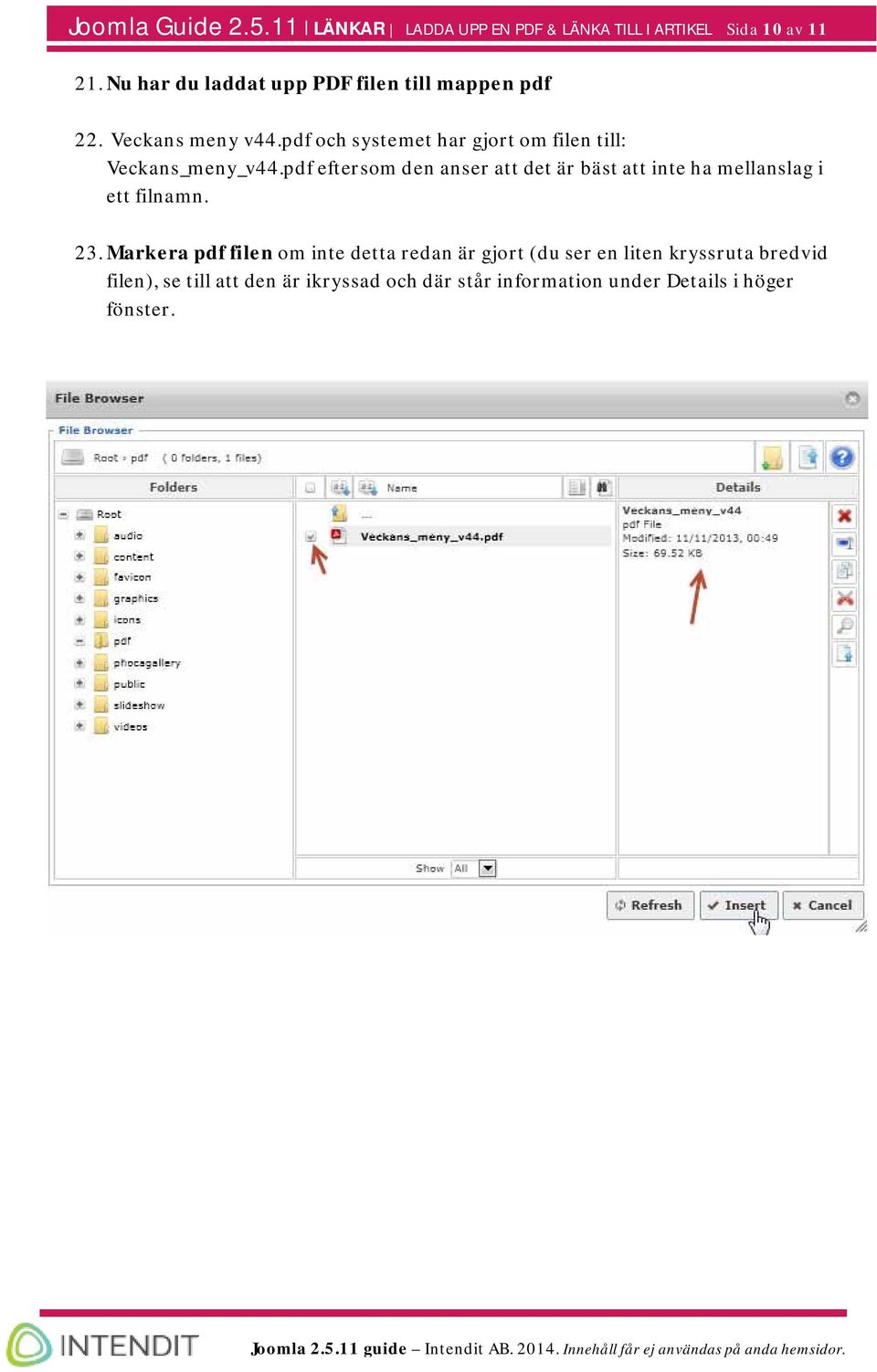Expand the content folder node
The image size is (877, 1372).
pyautogui.click(x=79, y=556)
